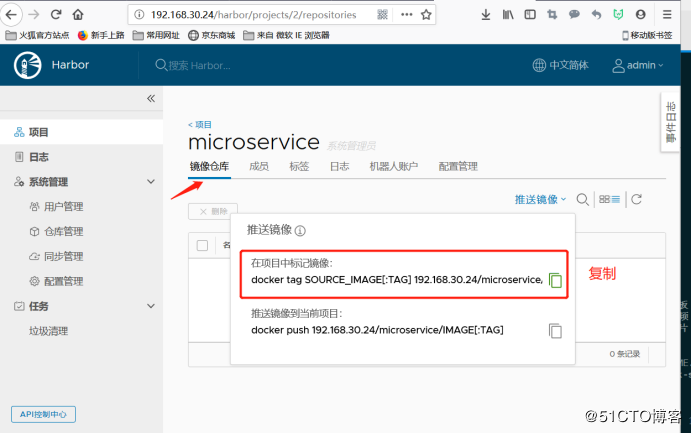This screenshot has height=433, width=692.
Task: Open 火狐官方站点 bookmark folder
Action: point(38,35)
